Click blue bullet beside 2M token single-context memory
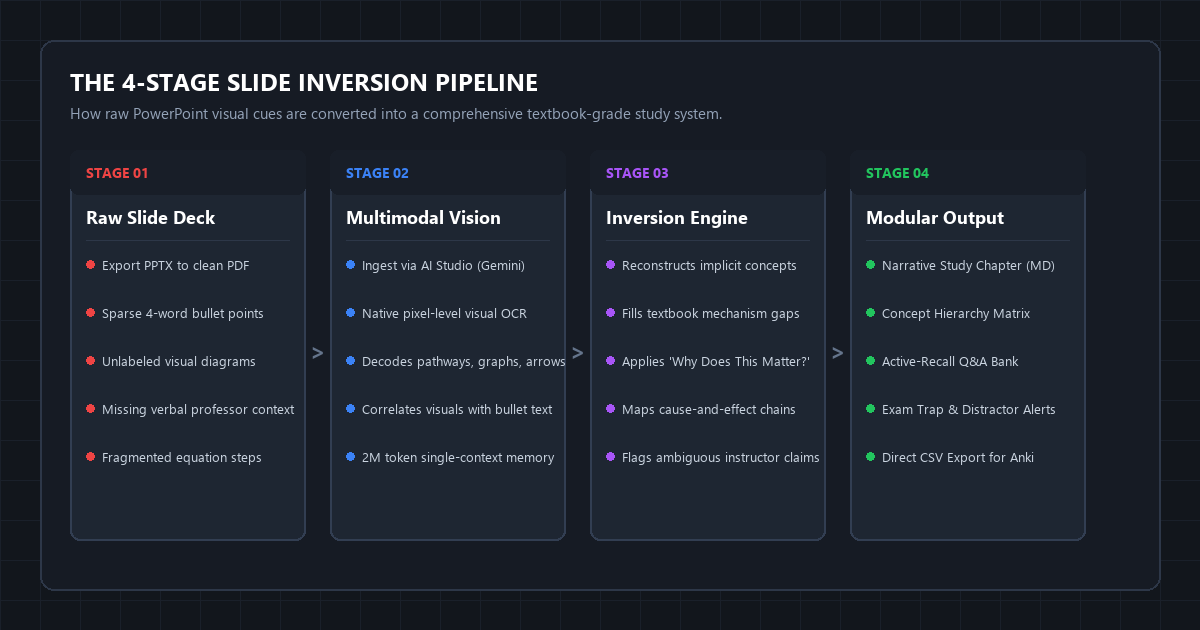1200x630 pixels. tap(350, 457)
